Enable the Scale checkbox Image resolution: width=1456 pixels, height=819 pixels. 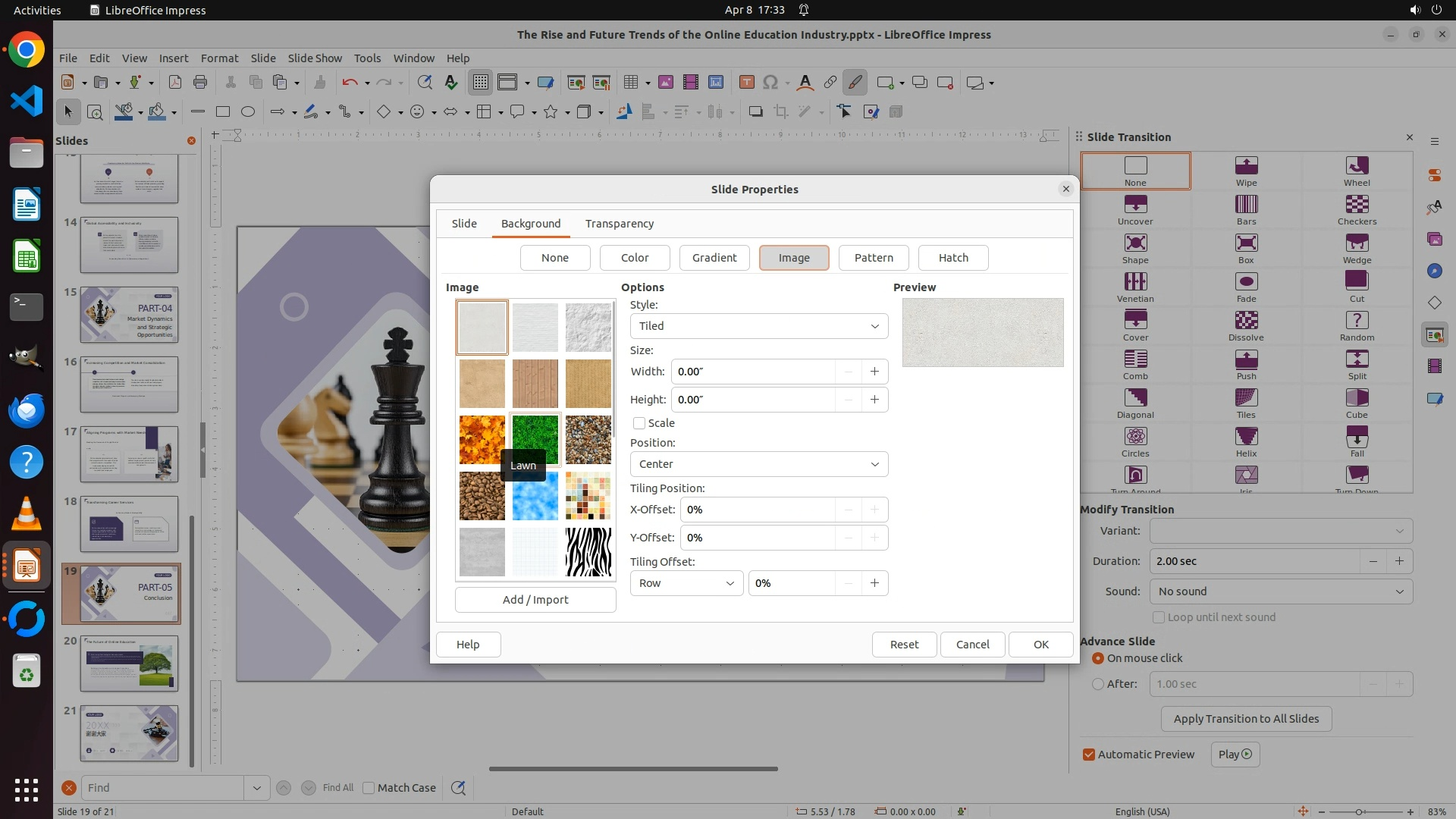[x=639, y=423]
